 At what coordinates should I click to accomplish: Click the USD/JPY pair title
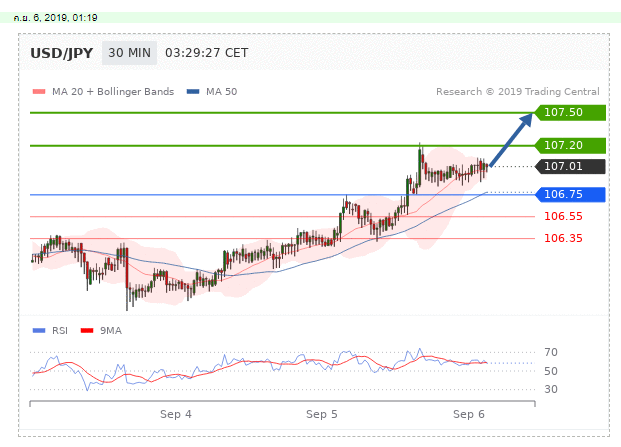(x=62, y=53)
